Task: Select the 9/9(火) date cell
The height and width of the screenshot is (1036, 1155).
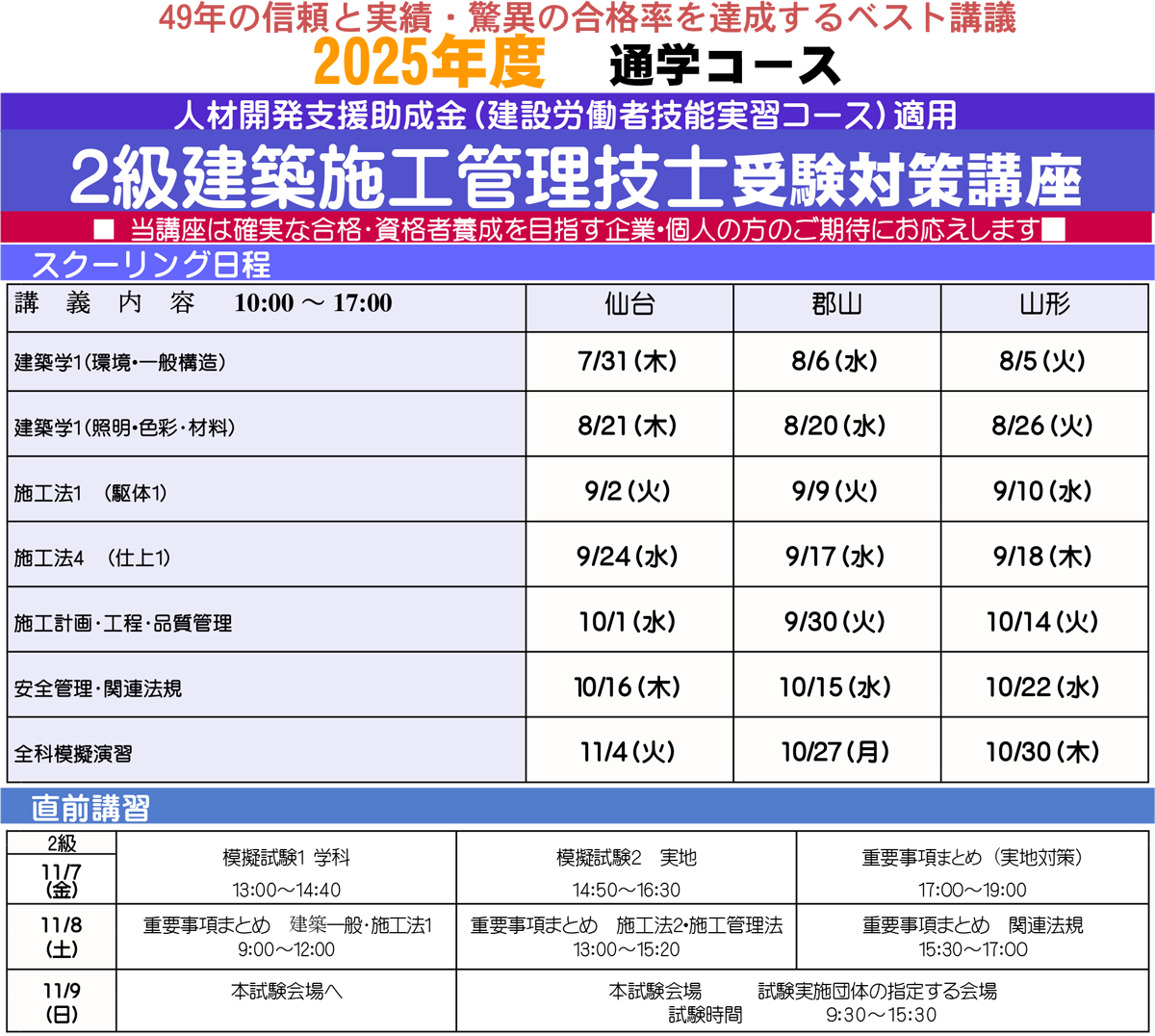Action: pos(837,490)
